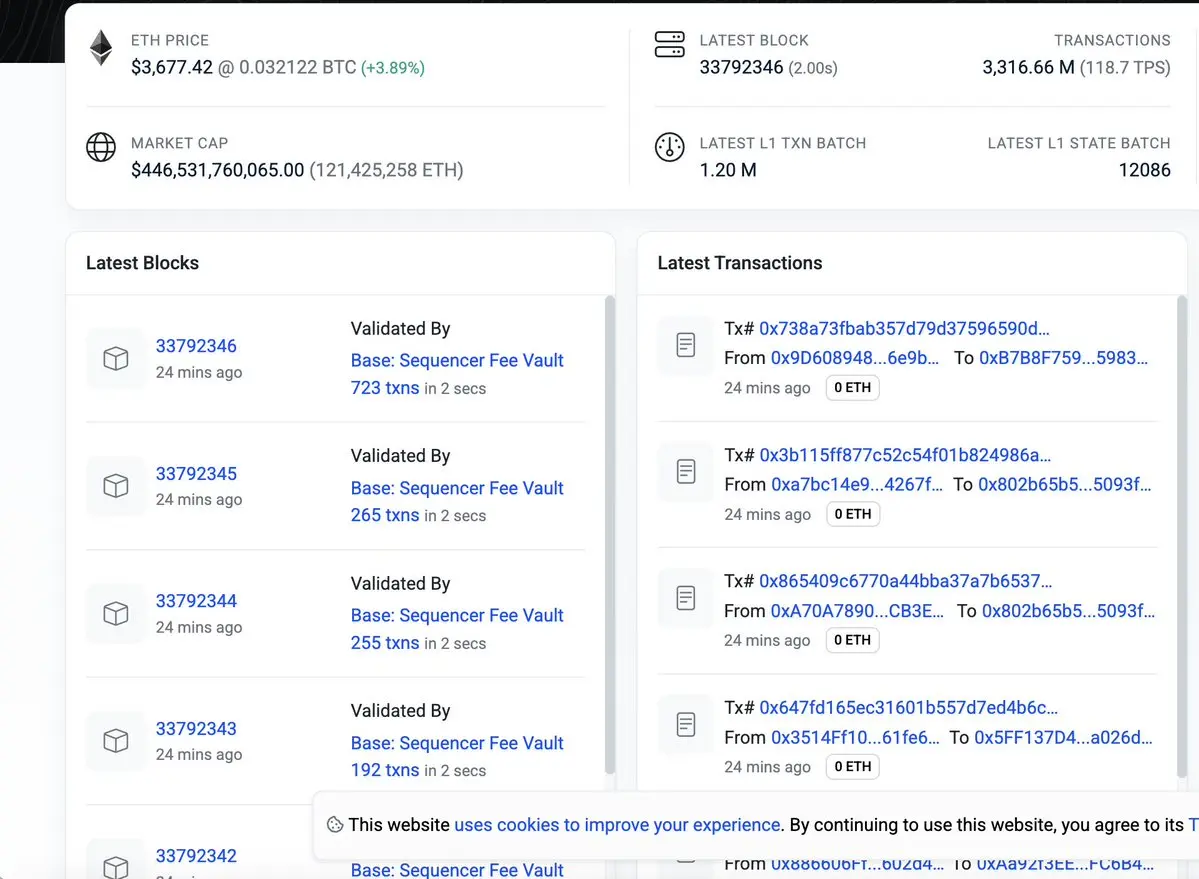Open block 33792346

pyautogui.click(x=197, y=346)
